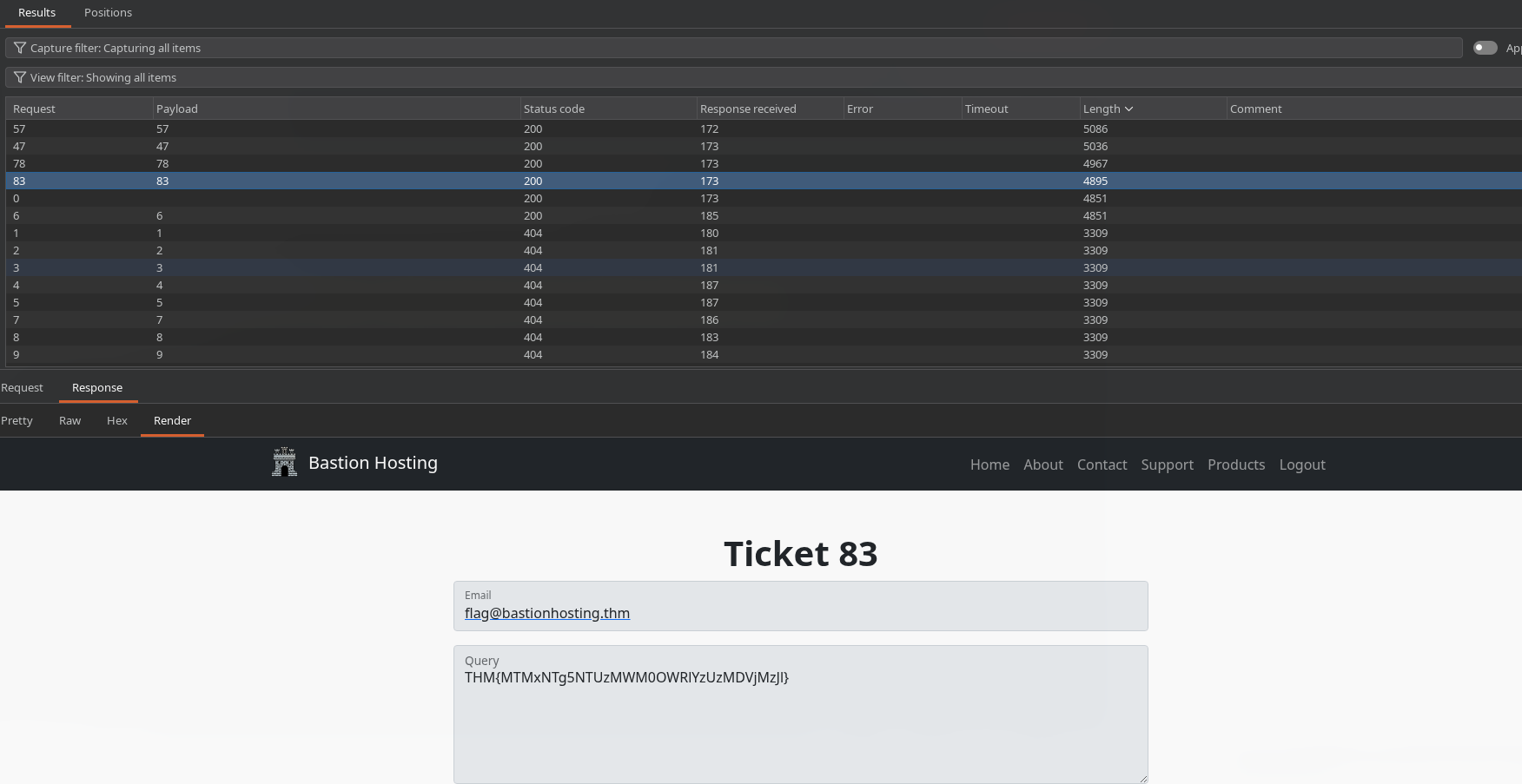Image resolution: width=1522 pixels, height=784 pixels.
Task: Open the About link in navbar
Action: 1043,464
